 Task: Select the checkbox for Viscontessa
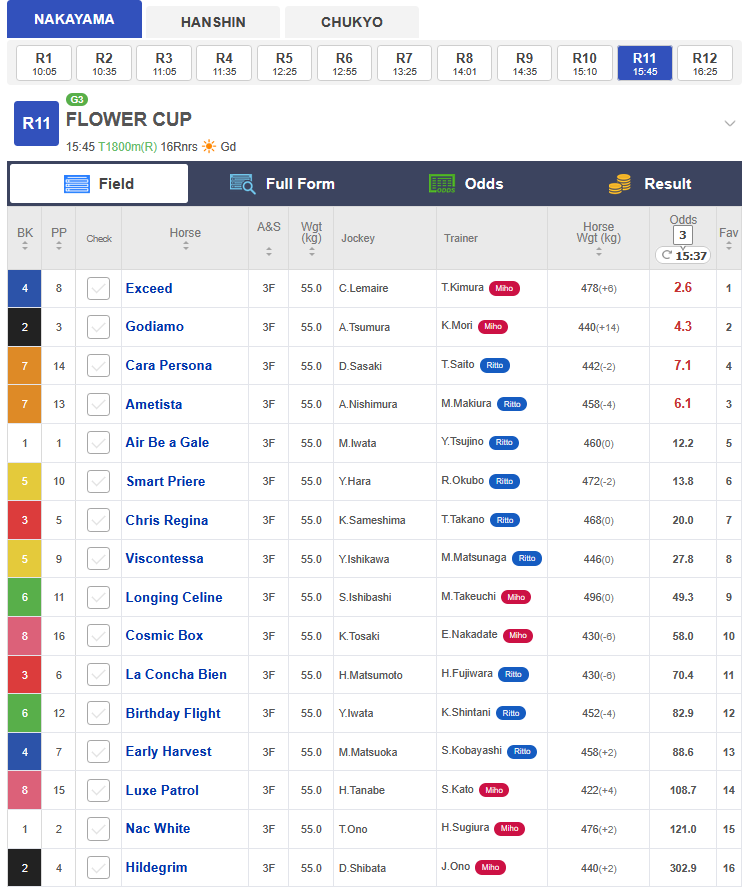[99, 559]
